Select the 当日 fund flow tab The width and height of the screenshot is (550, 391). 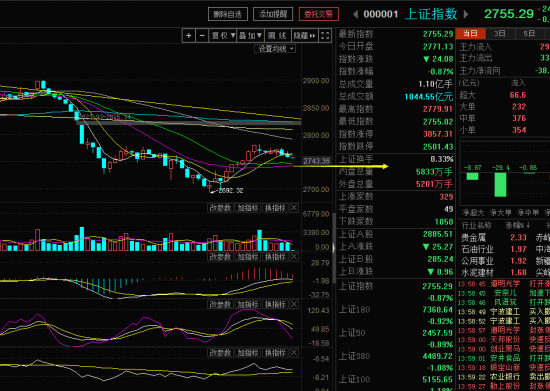click(x=471, y=34)
